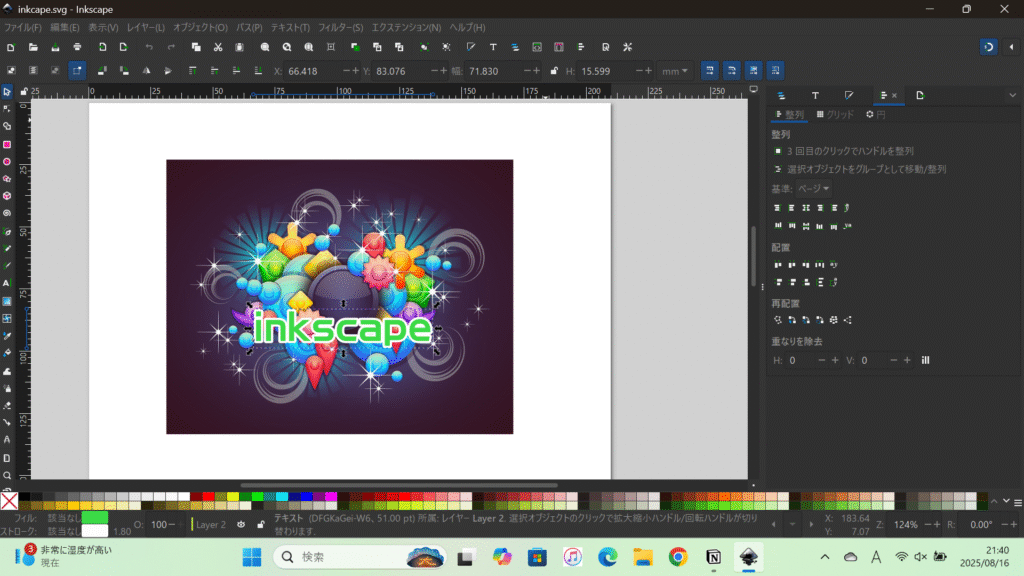
Task: Select the rectangle tool in the toolbox
Action: pos(7,144)
